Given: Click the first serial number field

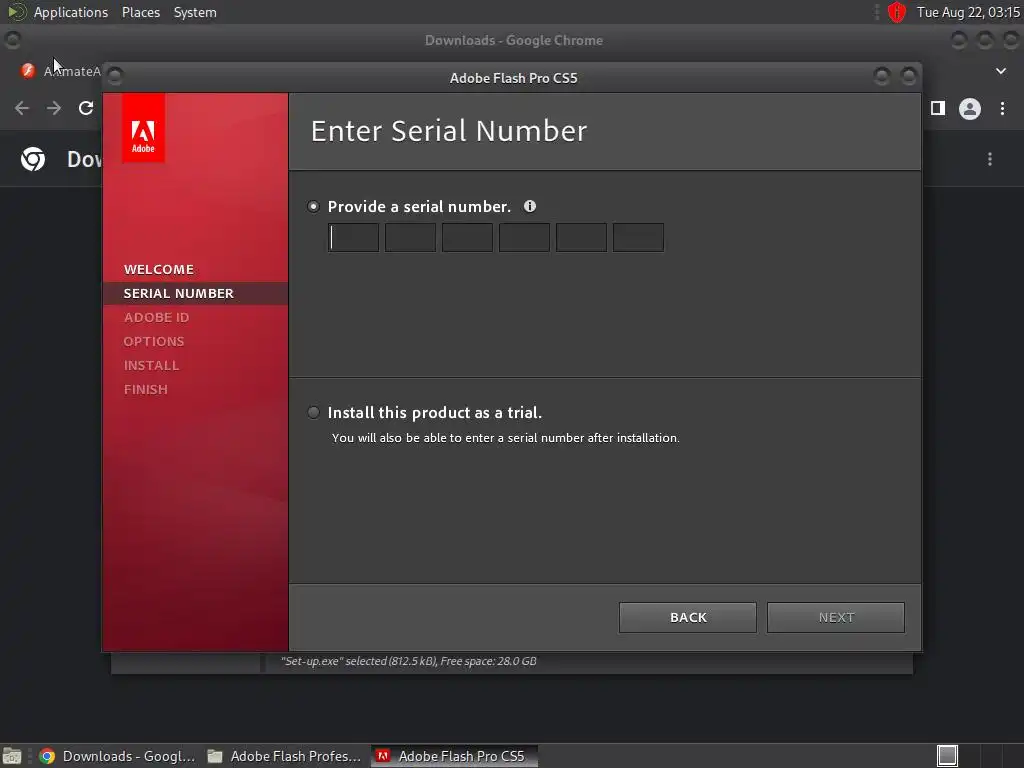Looking at the screenshot, I should [353, 238].
